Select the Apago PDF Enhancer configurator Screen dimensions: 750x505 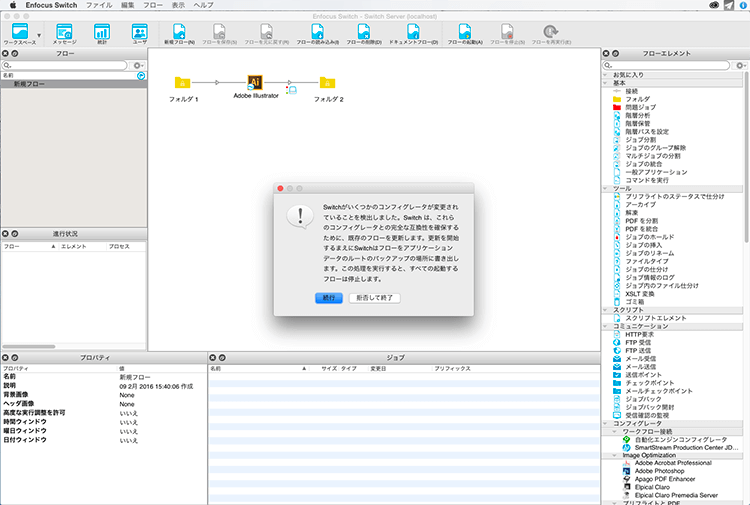(659, 479)
